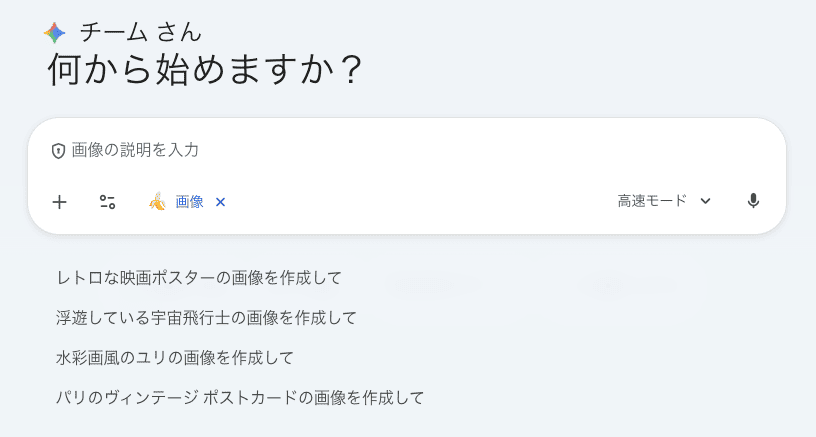
Task: Open the plus add-files menu
Action: point(59,202)
